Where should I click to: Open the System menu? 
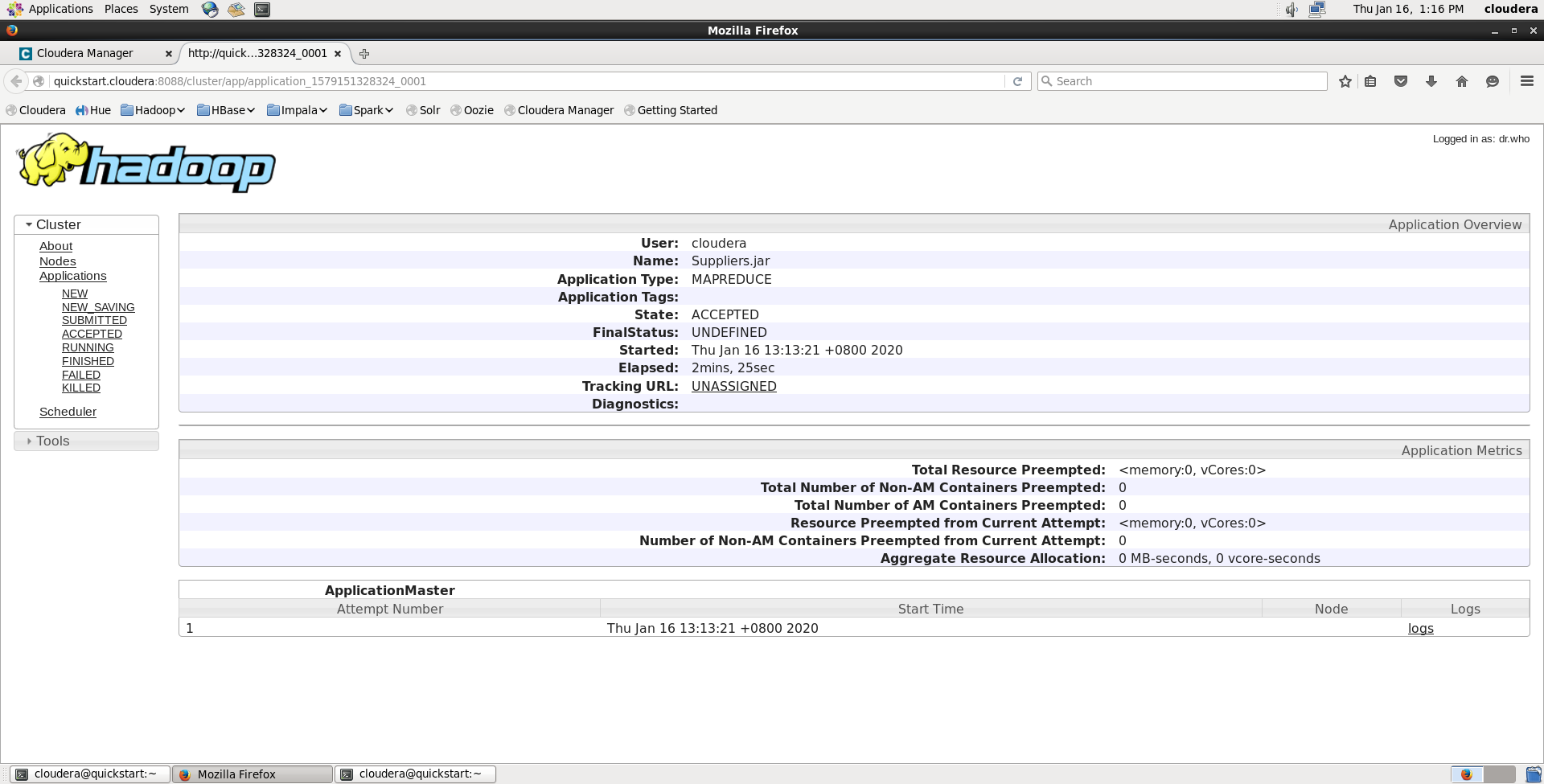point(169,10)
